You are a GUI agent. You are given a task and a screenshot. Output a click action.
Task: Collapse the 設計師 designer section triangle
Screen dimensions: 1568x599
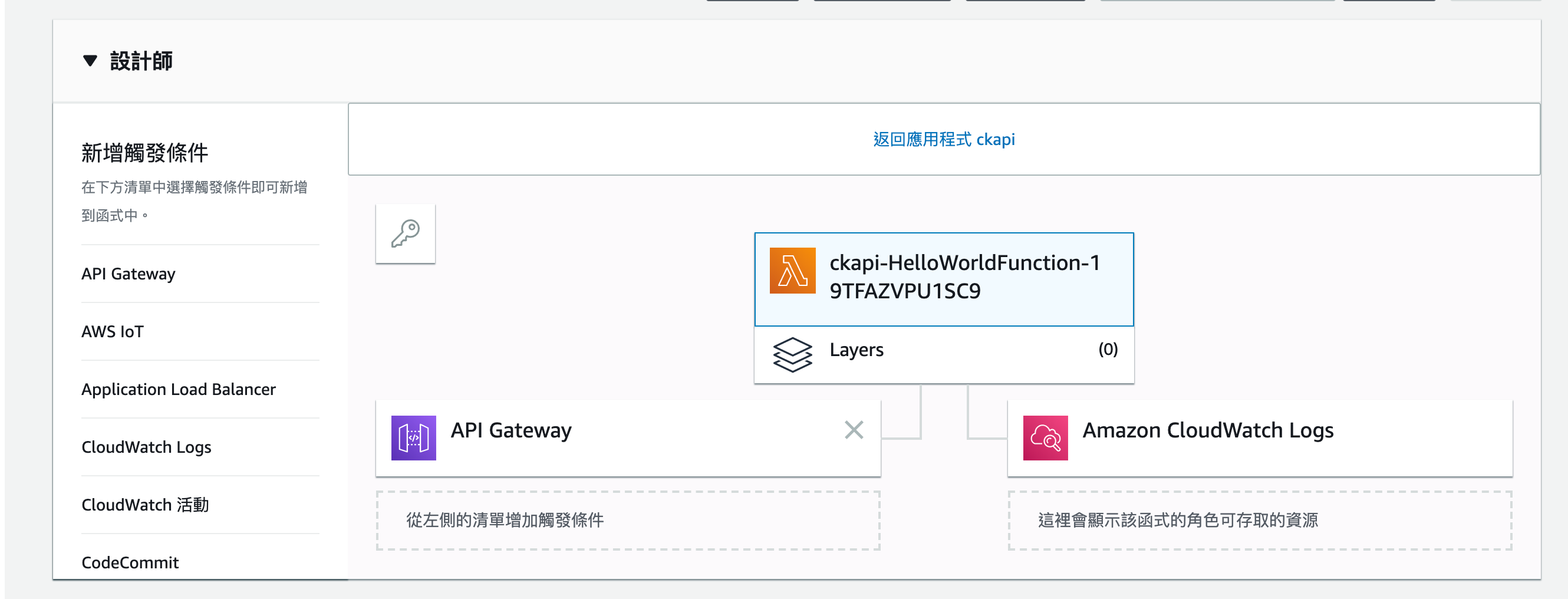coord(90,61)
